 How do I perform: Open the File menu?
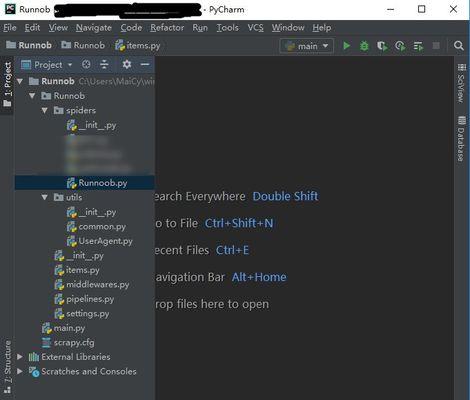point(10,28)
